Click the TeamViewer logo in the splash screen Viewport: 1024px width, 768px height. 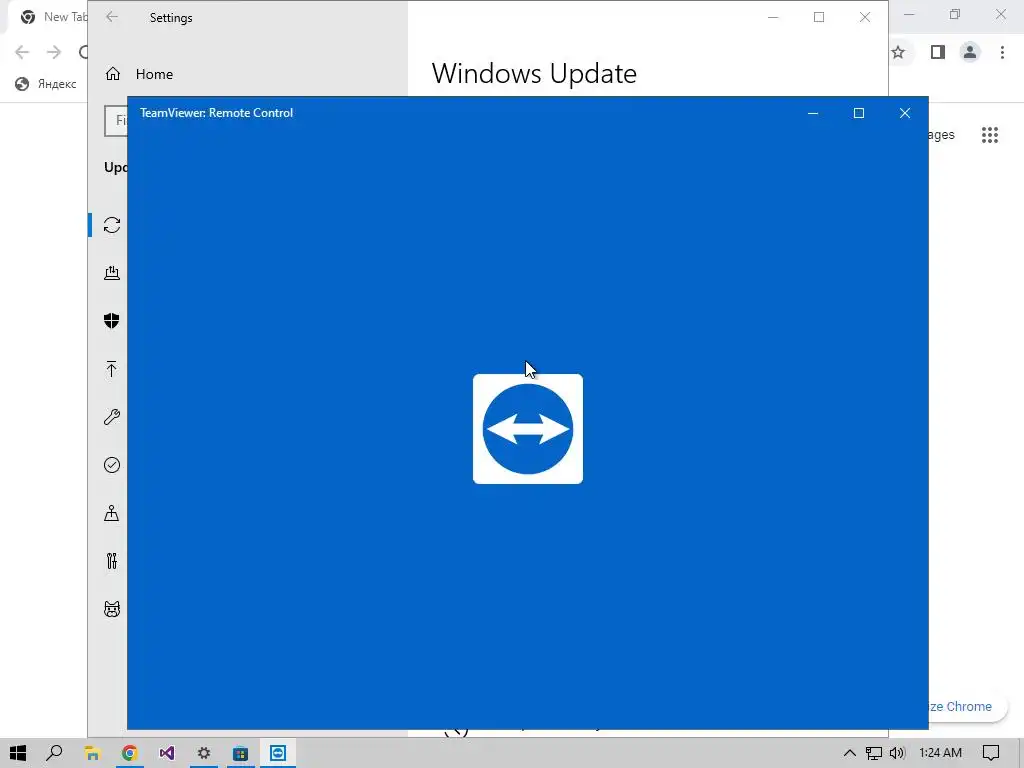(528, 429)
